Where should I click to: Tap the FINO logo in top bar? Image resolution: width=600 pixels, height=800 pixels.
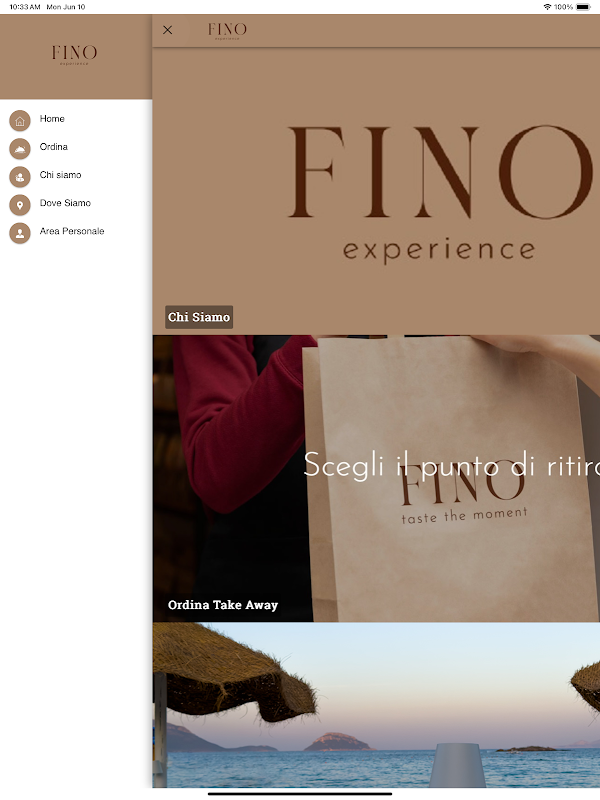point(227,31)
